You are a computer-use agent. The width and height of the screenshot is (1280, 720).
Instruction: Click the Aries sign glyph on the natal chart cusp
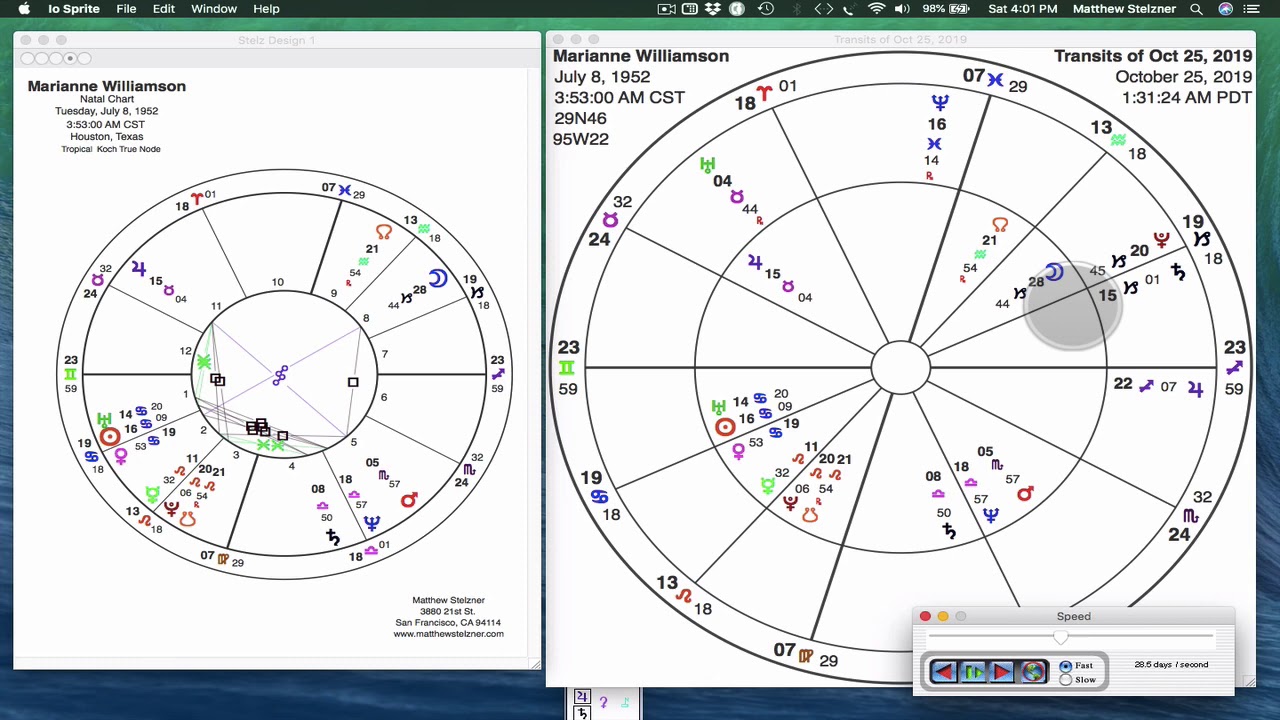click(196, 198)
